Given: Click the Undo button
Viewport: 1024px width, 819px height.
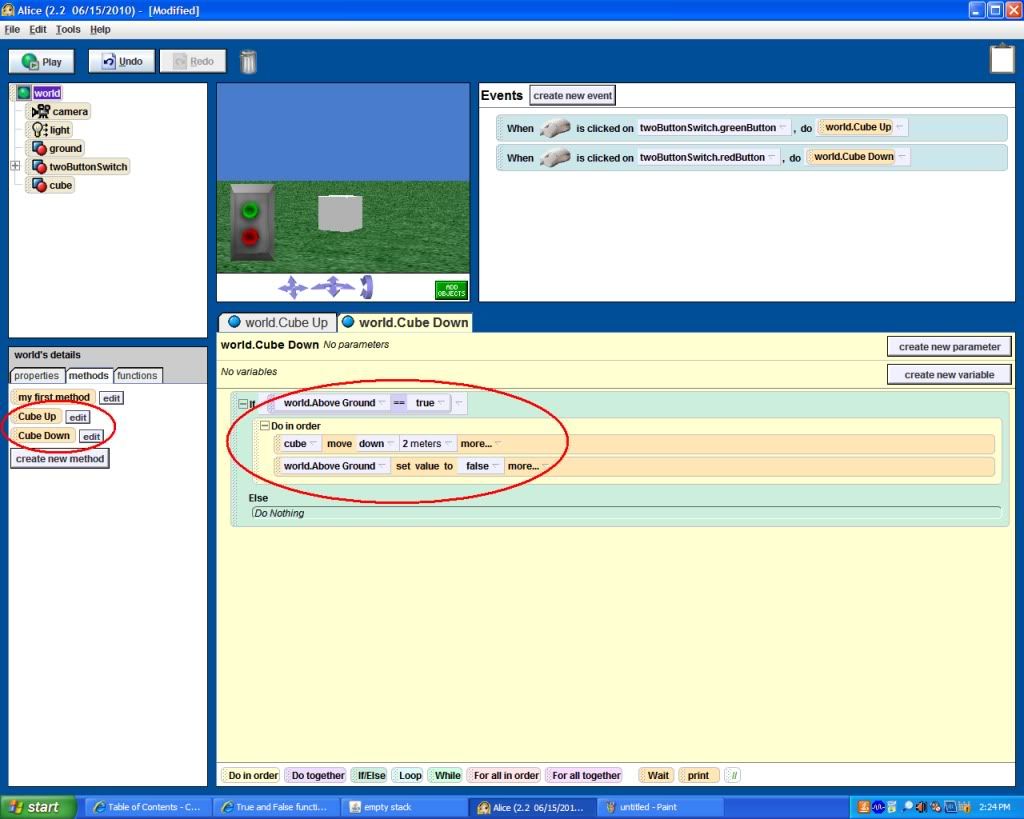Looking at the screenshot, I should (x=122, y=61).
